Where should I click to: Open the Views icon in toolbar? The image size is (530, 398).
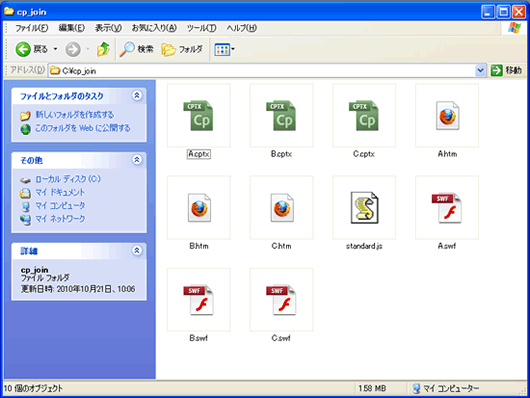[x=222, y=49]
